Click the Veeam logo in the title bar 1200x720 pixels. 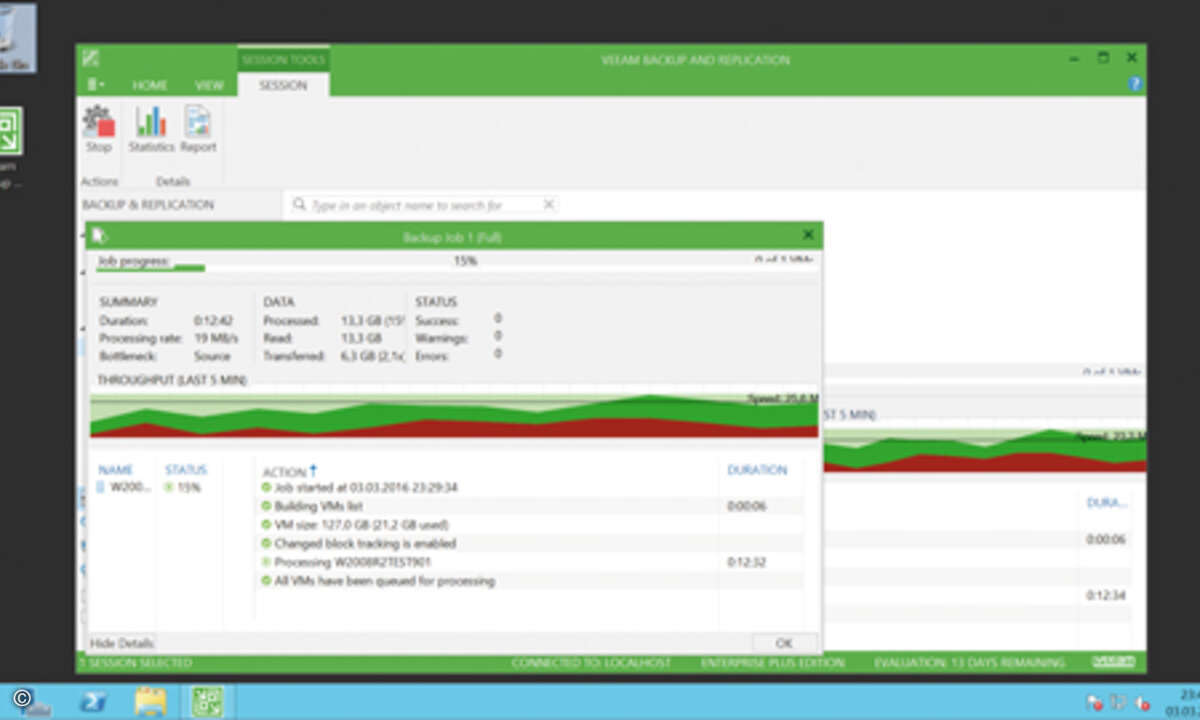click(91, 59)
